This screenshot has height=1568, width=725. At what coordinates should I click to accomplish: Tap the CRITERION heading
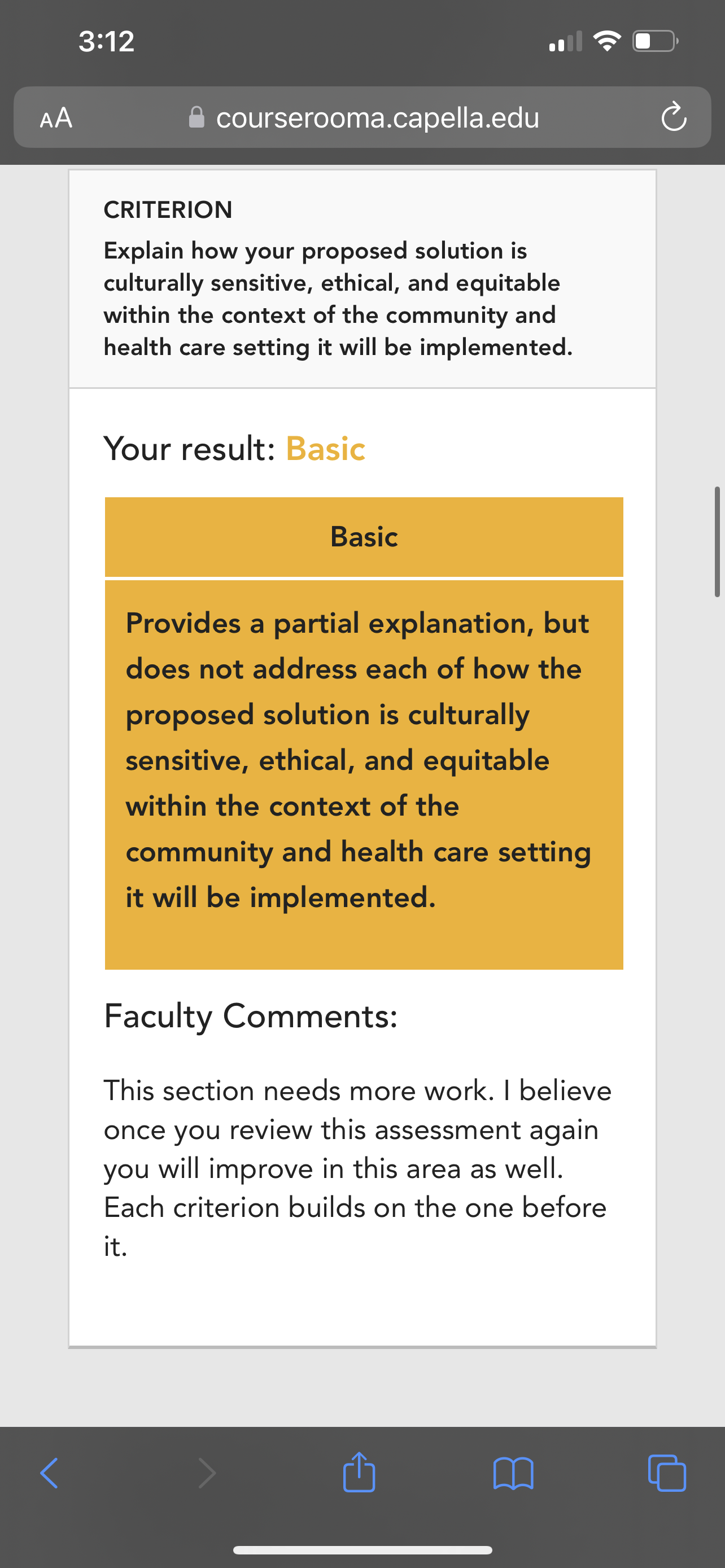168,209
